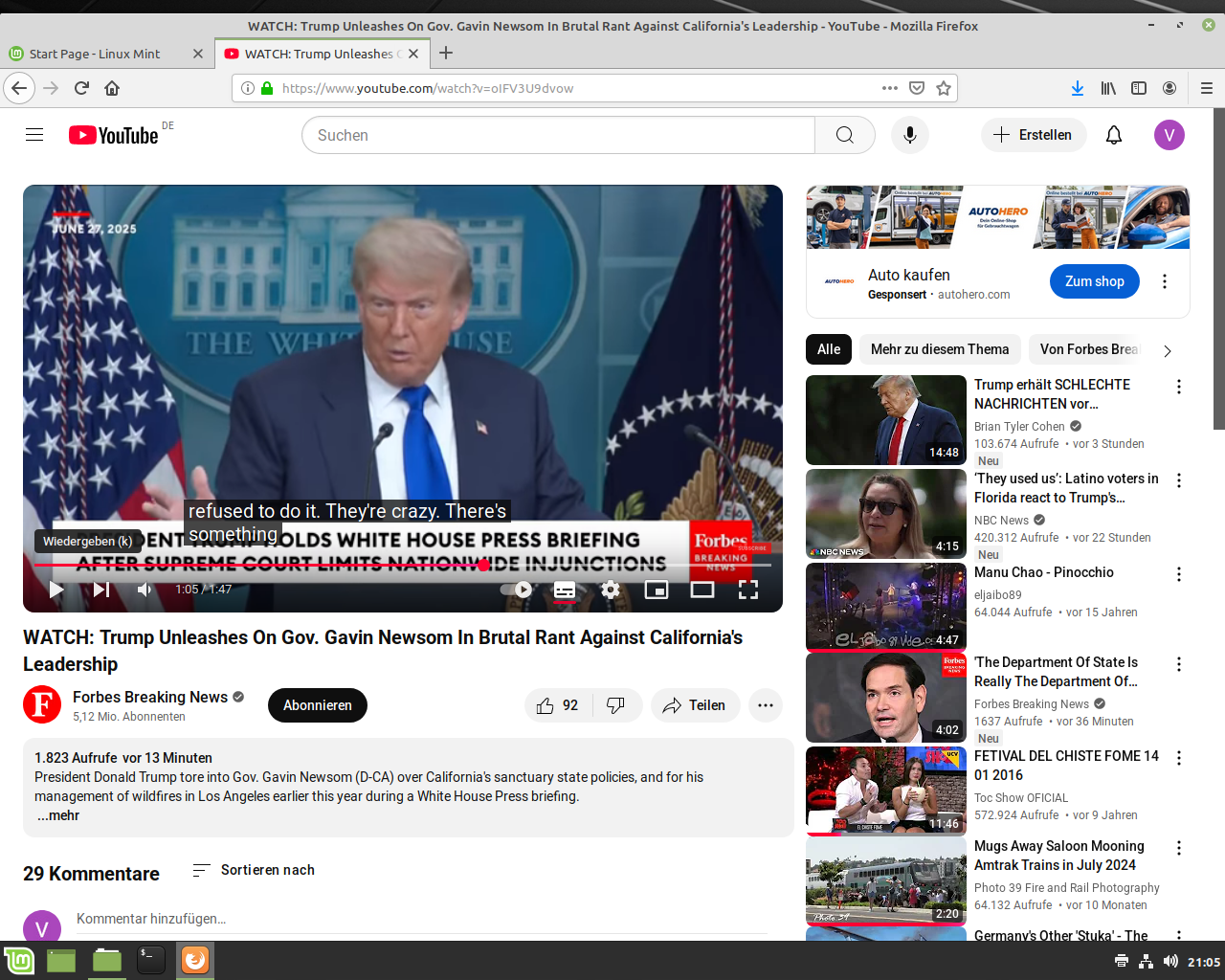This screenshot has width=1225, height=980.
Task: Click the Kommentar hinzufügen field
Action: tap(422, 919)
